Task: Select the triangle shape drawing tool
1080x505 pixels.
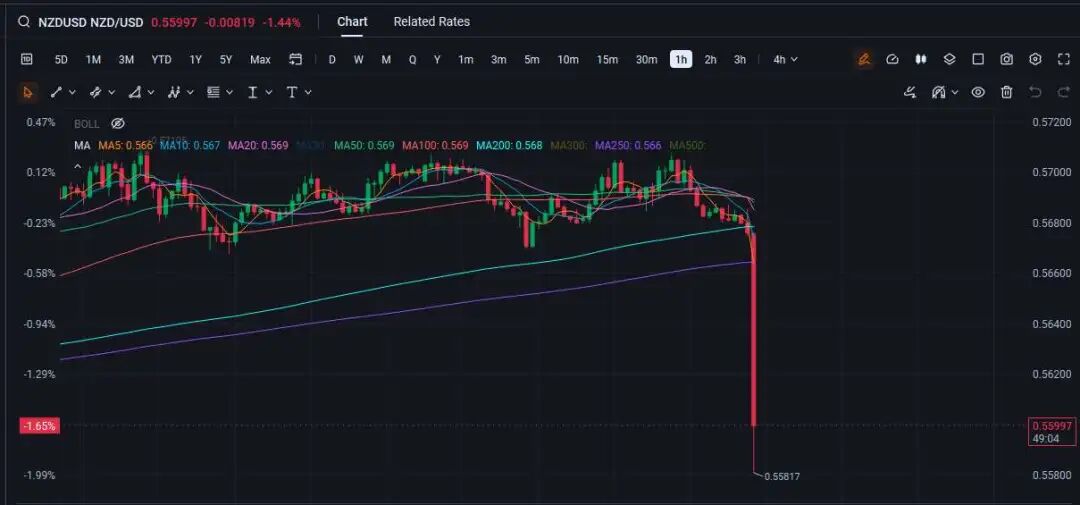Action: 135,92
